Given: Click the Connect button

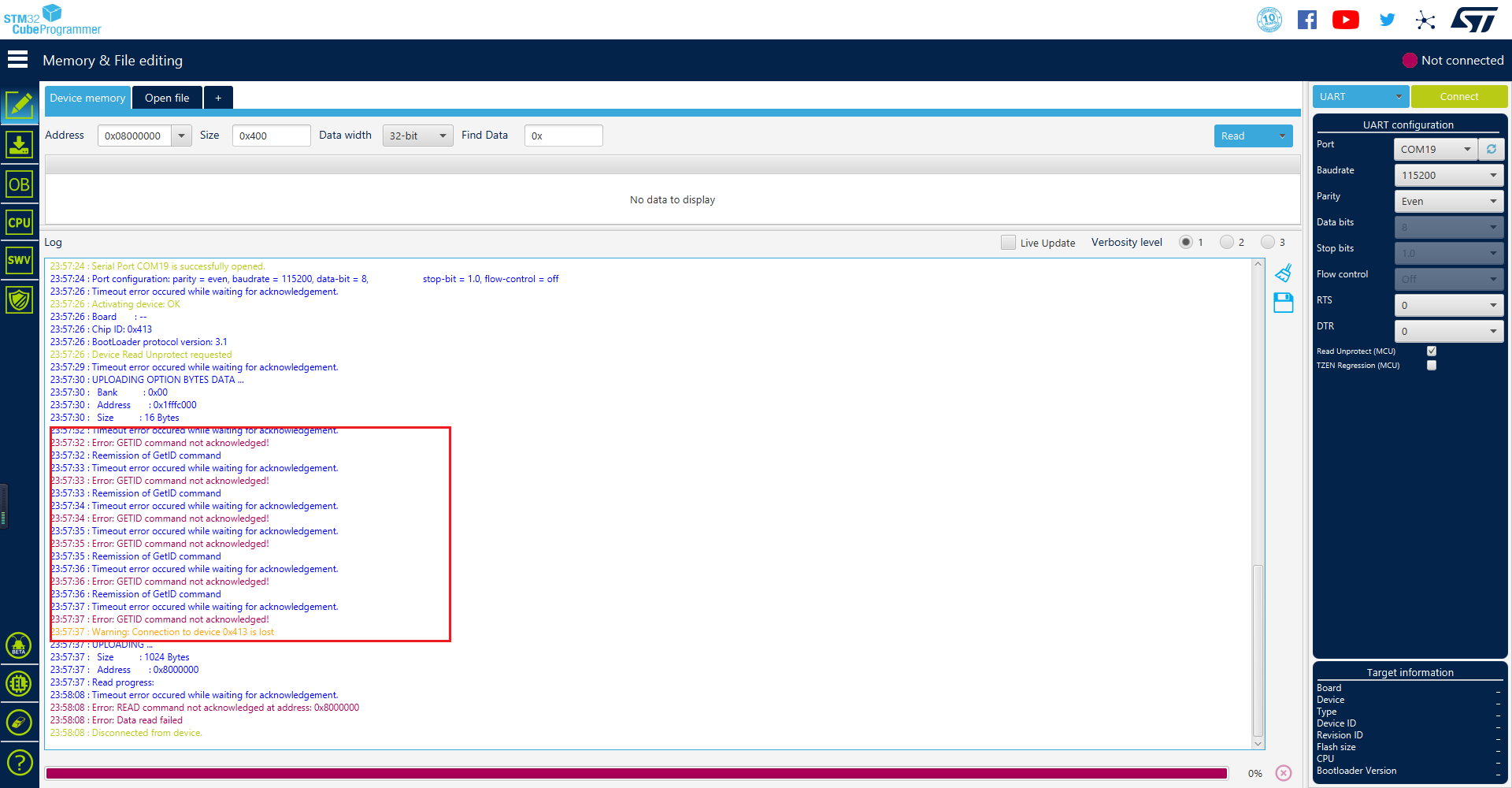Looking at the screenshot, I should point(1459,96).
